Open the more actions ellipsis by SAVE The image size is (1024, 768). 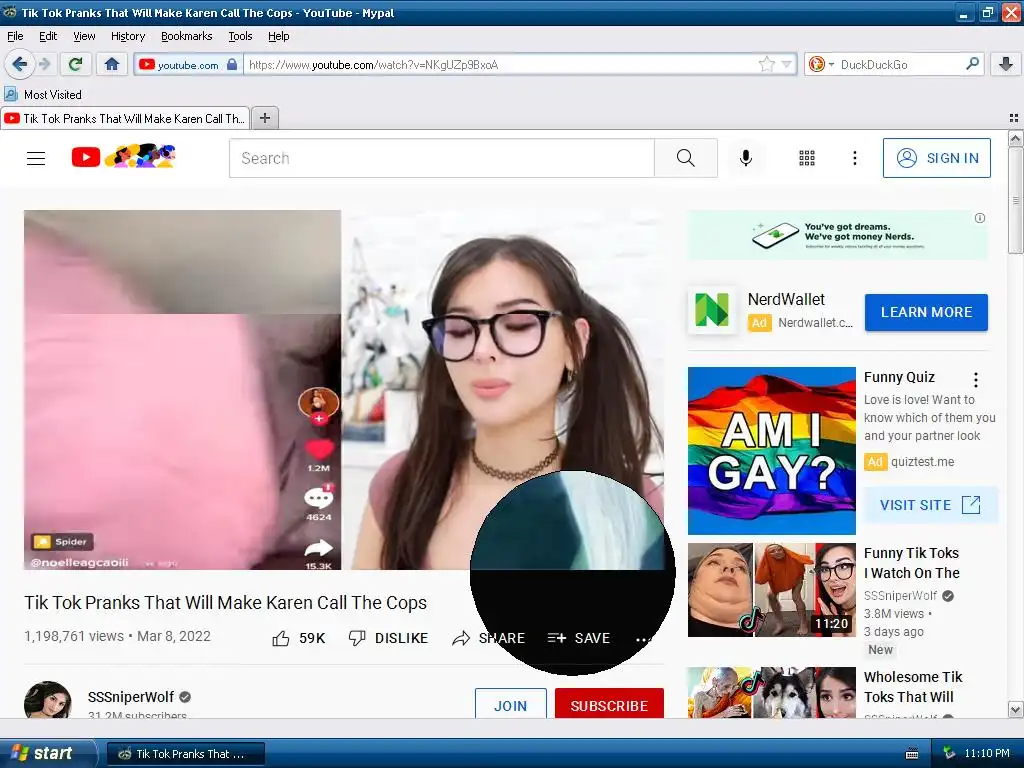click(643, 638)
